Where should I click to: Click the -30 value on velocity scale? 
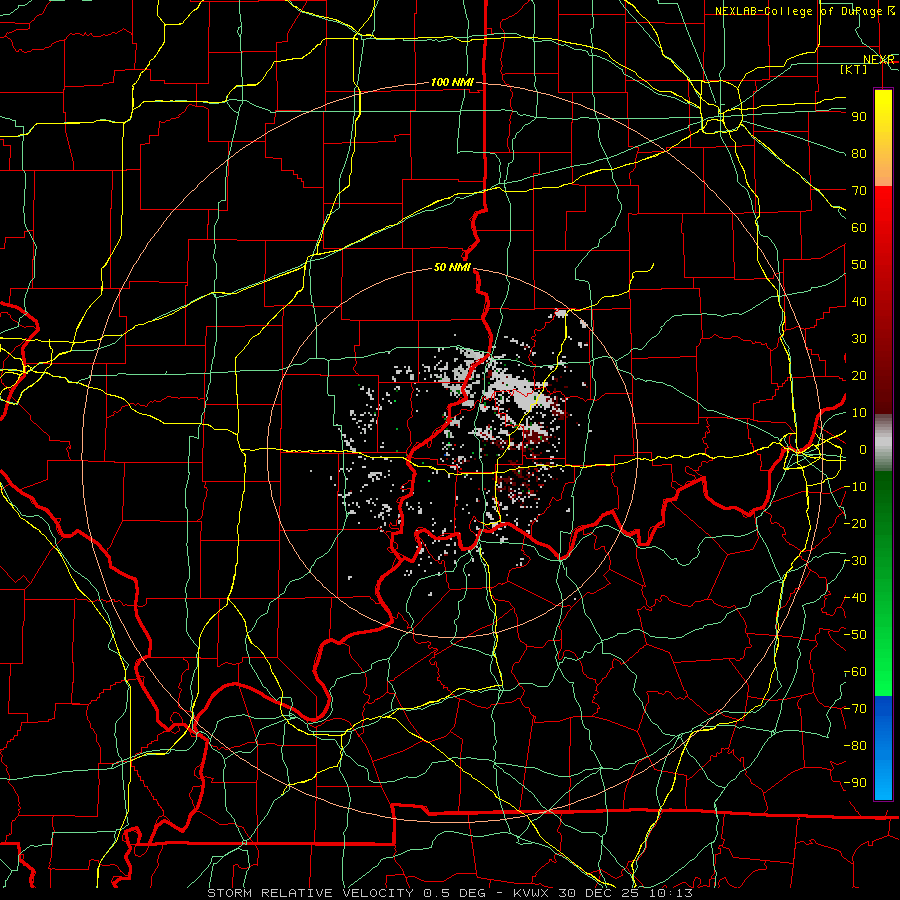(856, 561)
